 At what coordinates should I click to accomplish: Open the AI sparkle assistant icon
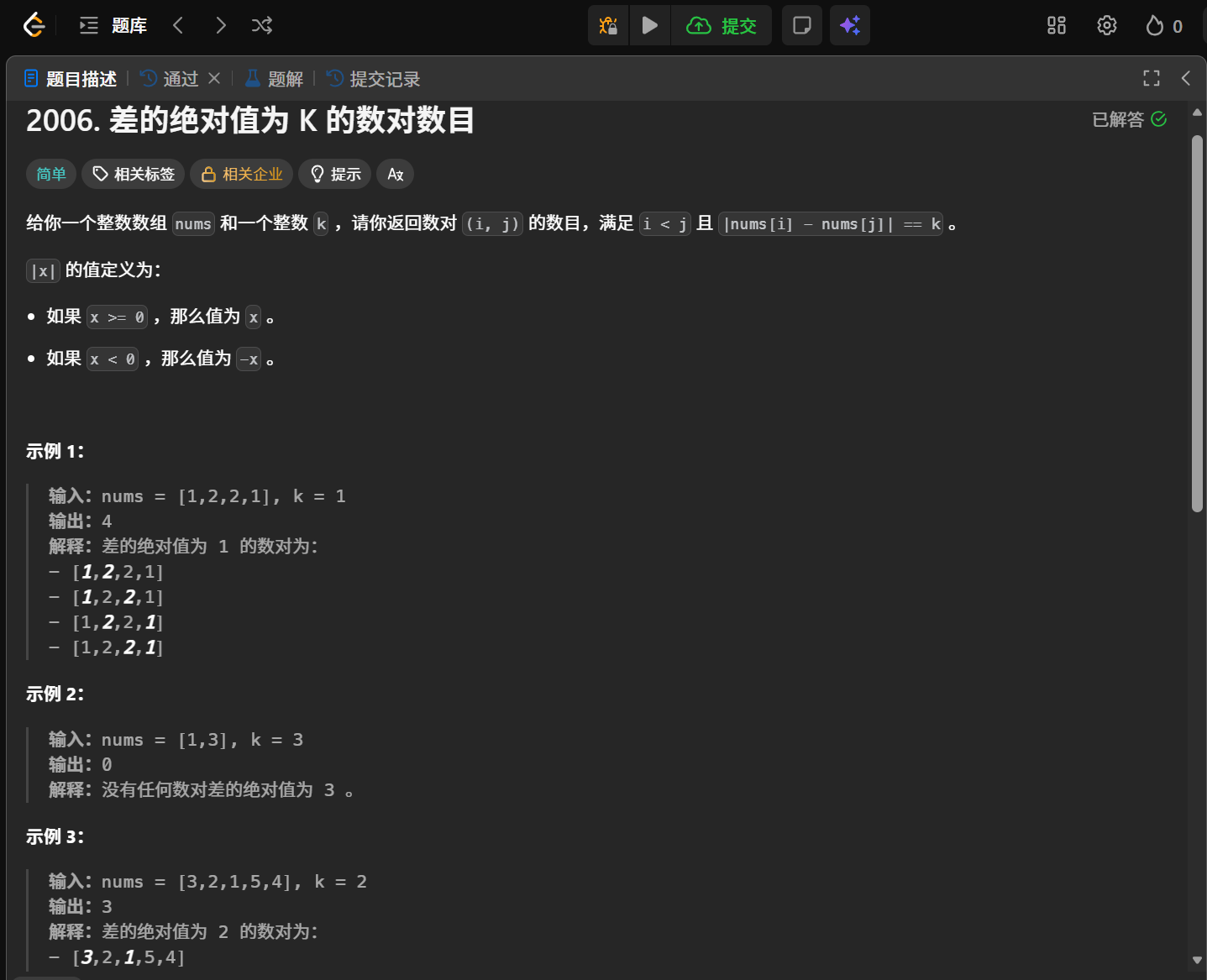coord(850,25)
